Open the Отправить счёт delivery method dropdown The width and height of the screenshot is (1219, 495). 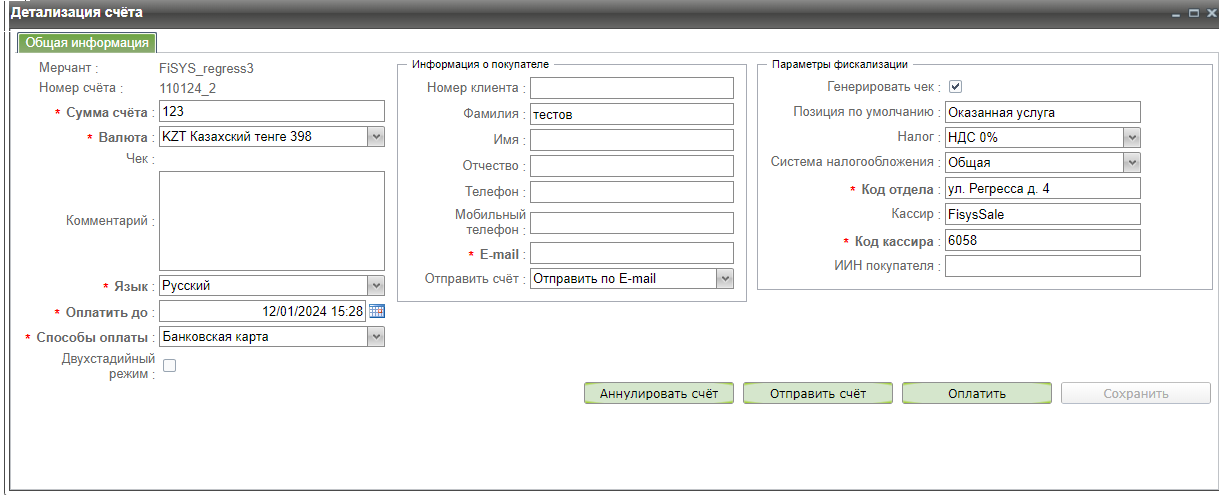[x=725, y=279]
